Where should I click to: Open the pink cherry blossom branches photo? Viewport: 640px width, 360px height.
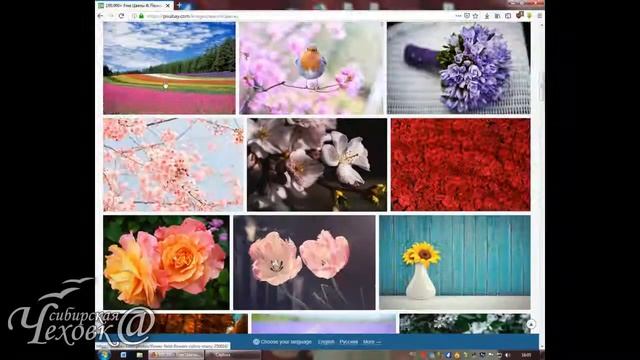(x=173, y=164)
